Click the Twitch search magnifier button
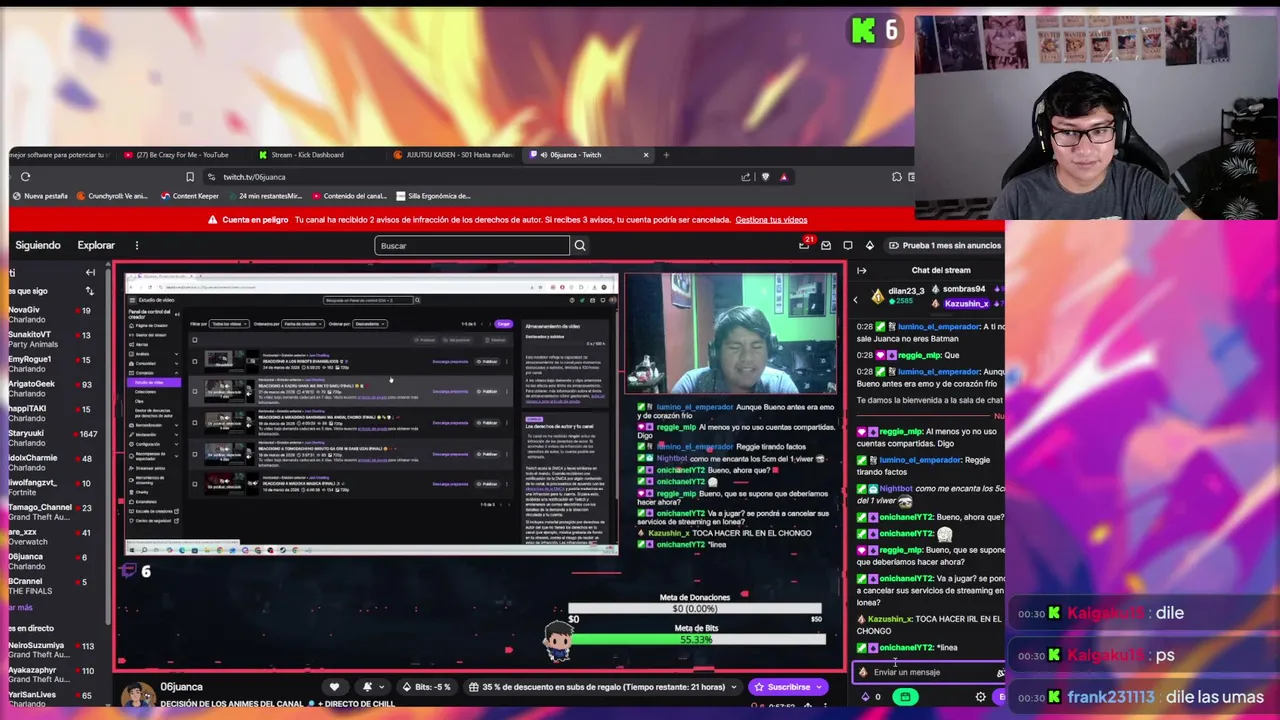This screenshot has height=720, width=1280. coord(580,245)
